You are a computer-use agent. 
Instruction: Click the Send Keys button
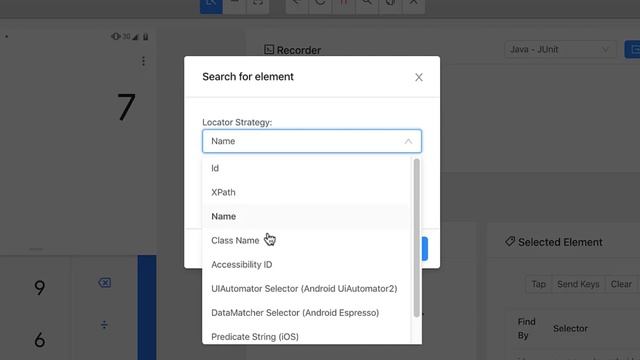coord(578,284)
